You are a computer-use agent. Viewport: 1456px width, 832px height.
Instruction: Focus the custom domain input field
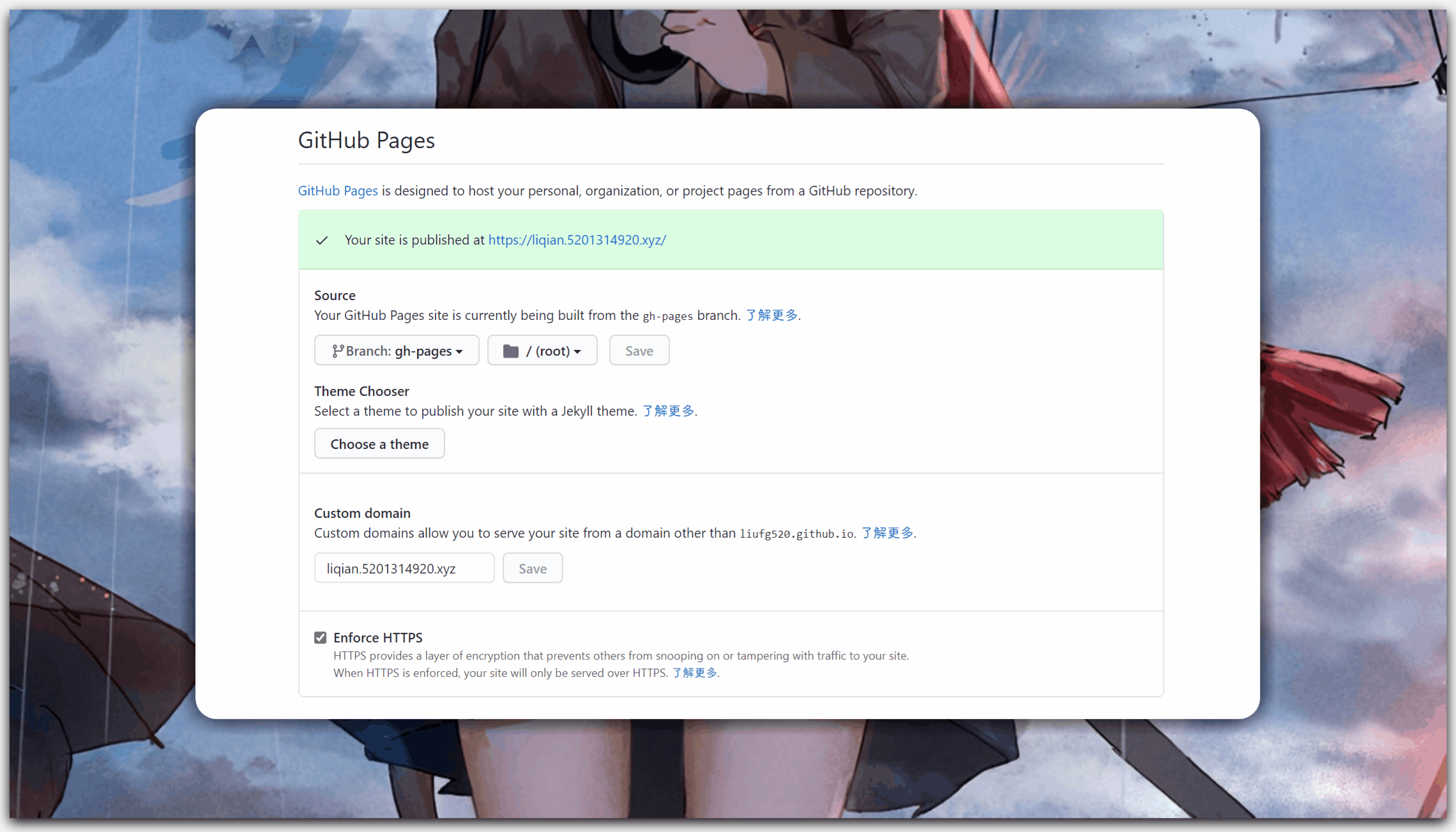coord(404,568)
